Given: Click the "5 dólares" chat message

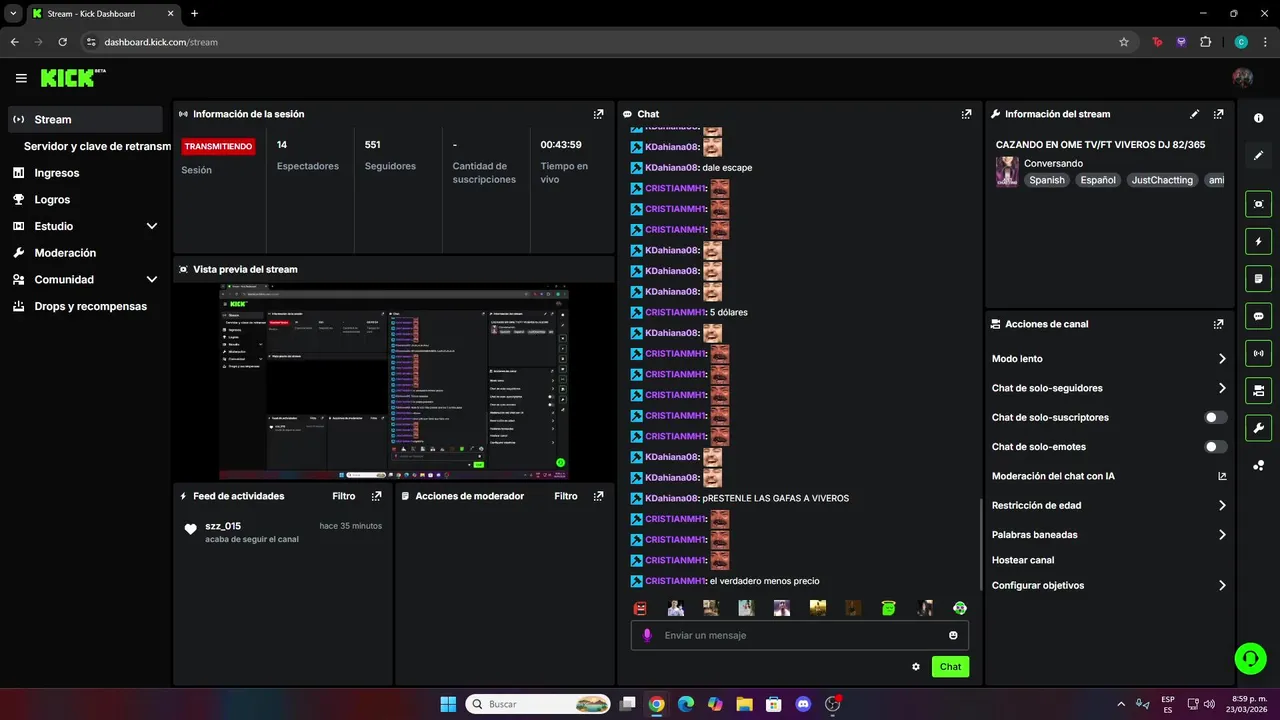Looking at the screenshot, I should [728, 312].
